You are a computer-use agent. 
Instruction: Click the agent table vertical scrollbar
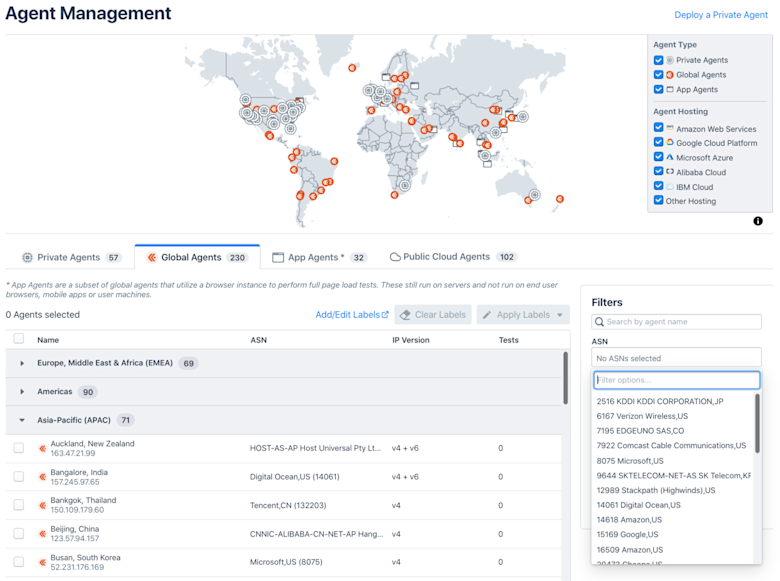[565, 378]
